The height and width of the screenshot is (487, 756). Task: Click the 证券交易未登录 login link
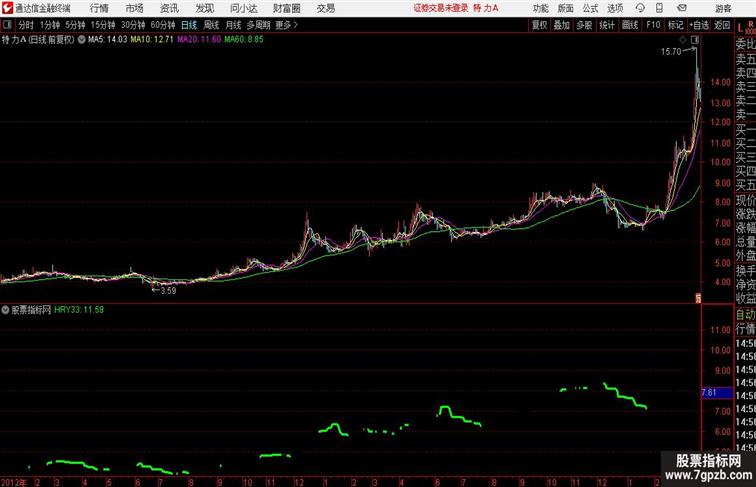(441, 8)
